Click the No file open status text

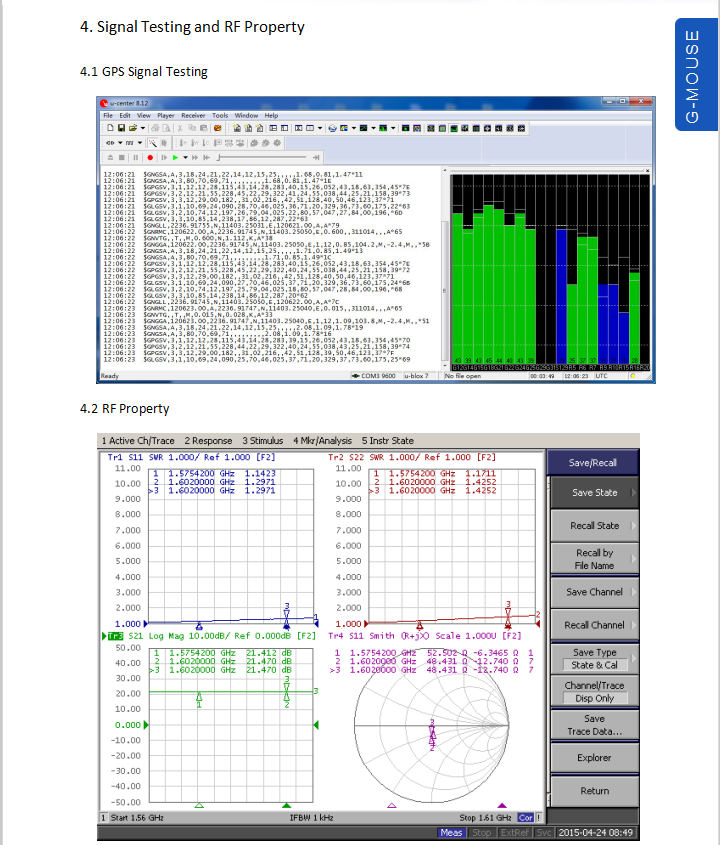point(463,376)
